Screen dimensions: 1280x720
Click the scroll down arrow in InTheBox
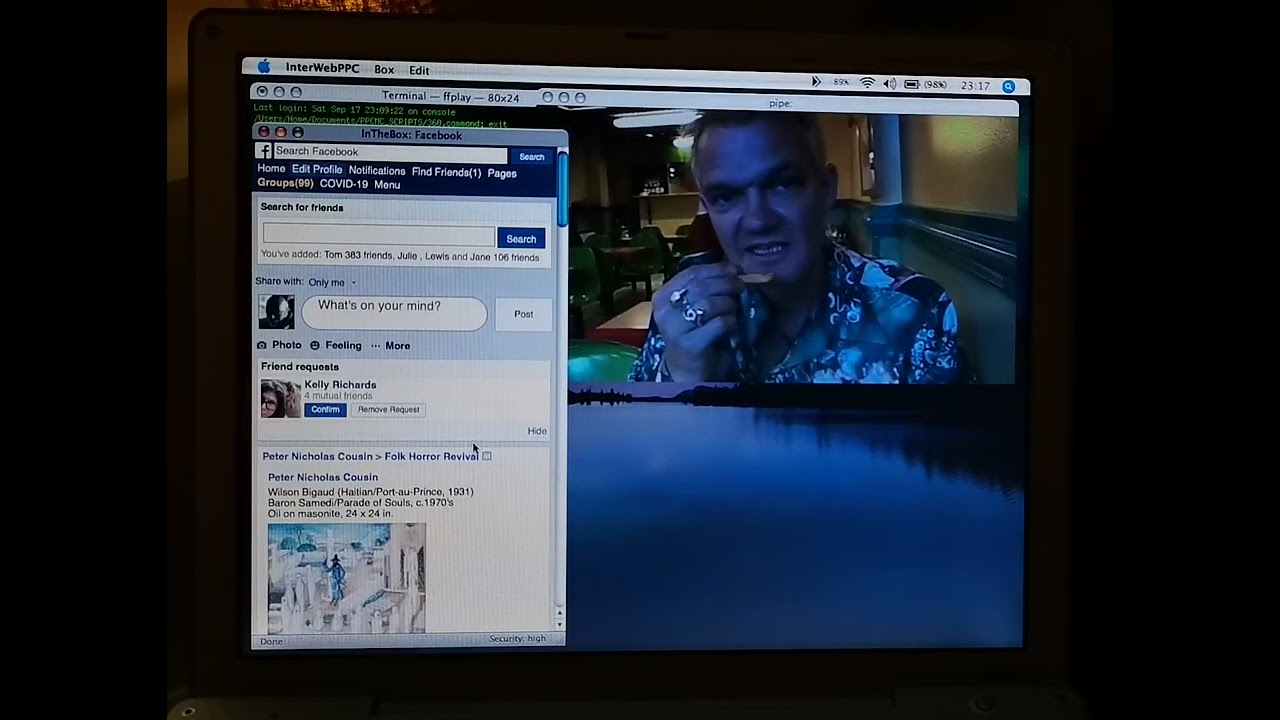pos(560,624)
